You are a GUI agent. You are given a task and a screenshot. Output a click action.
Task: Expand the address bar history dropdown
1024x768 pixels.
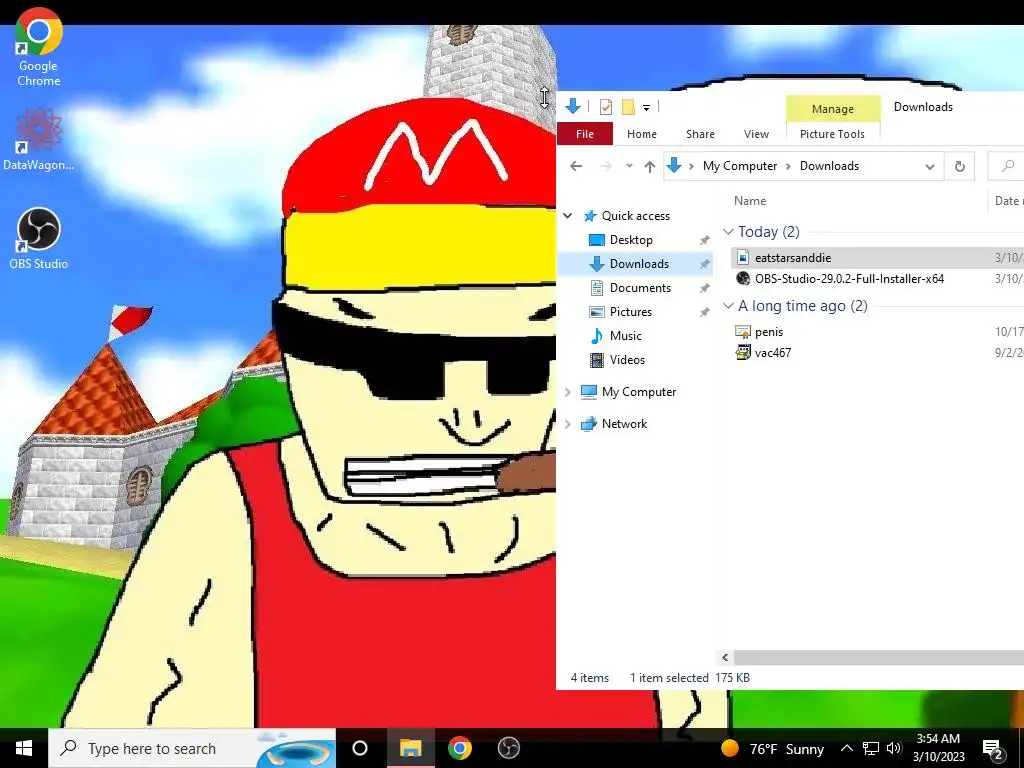[929, 167]
